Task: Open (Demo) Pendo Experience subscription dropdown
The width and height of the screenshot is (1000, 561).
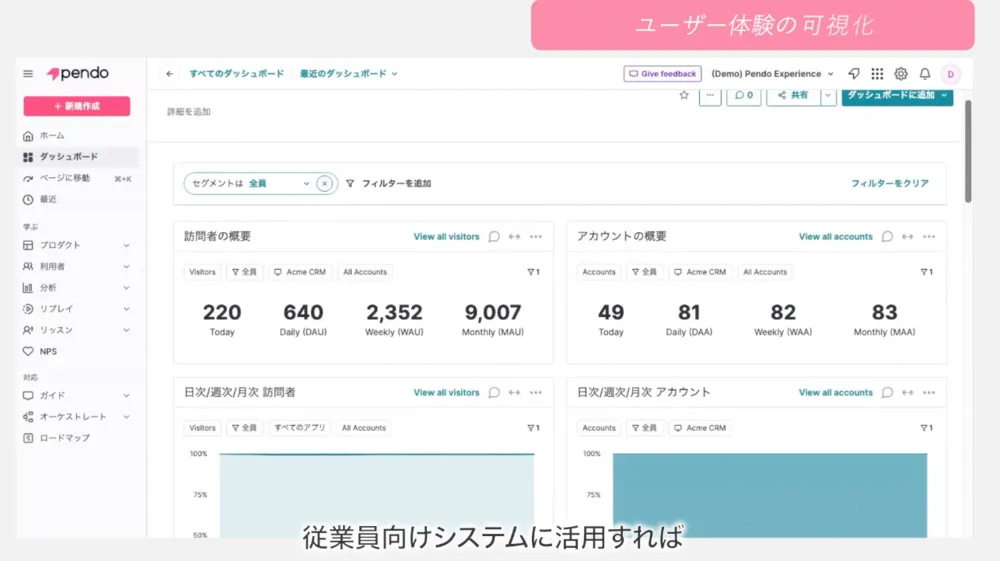Action: [x=772, y=74]
